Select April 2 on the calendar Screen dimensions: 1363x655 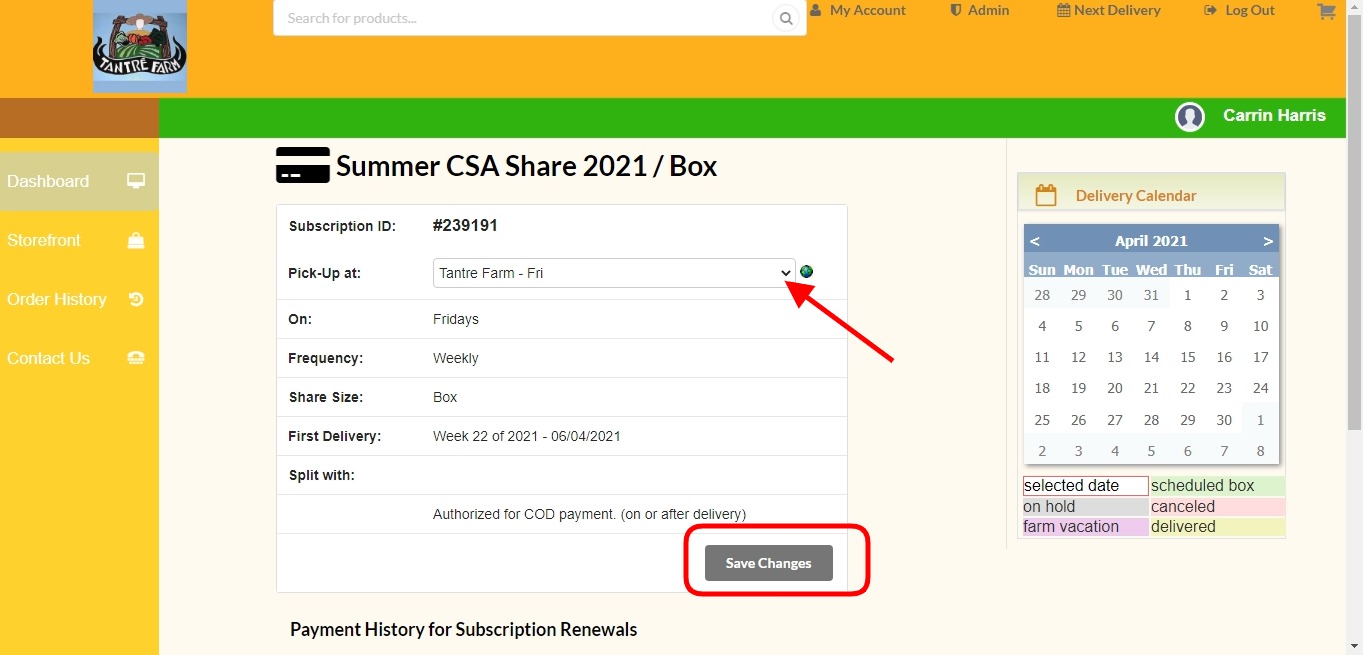pyautogui.click(x=1224, y=295)
